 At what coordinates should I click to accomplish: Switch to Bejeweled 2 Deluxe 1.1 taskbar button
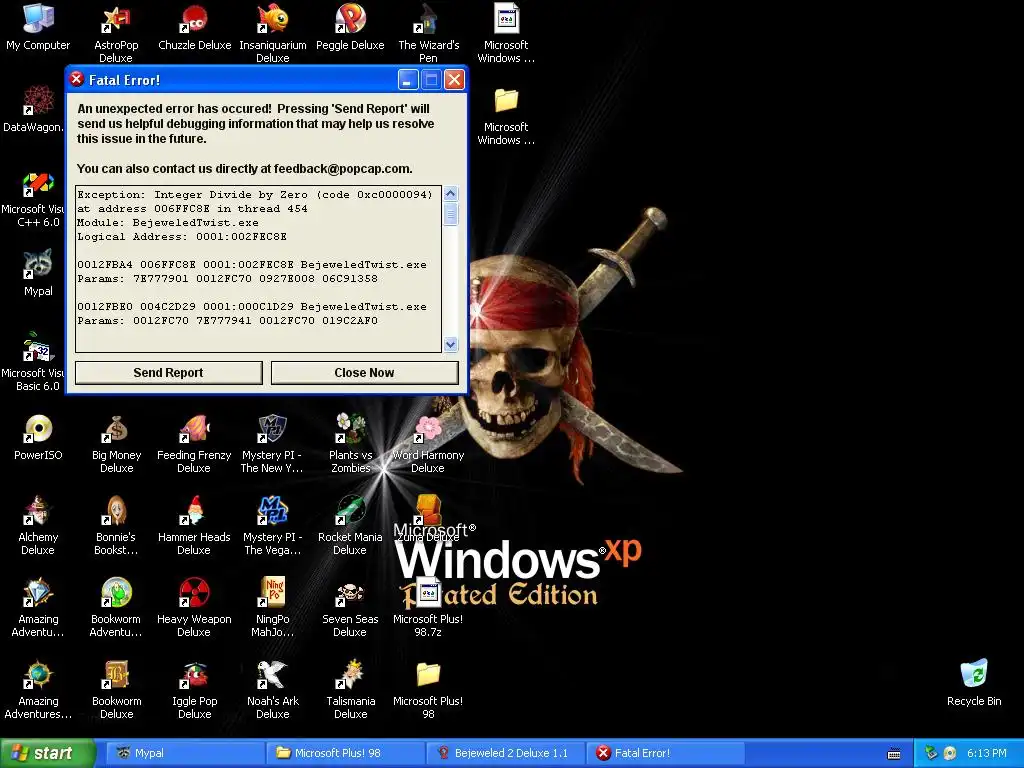point(504,753)
